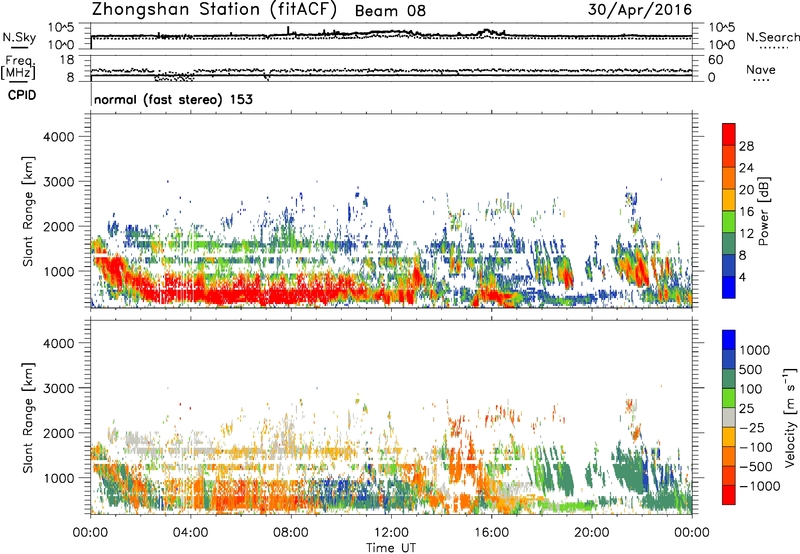This screenshot has height=554, width=800.
Task: Click the red top segment of the power colorbar
Action: point(729,135)
